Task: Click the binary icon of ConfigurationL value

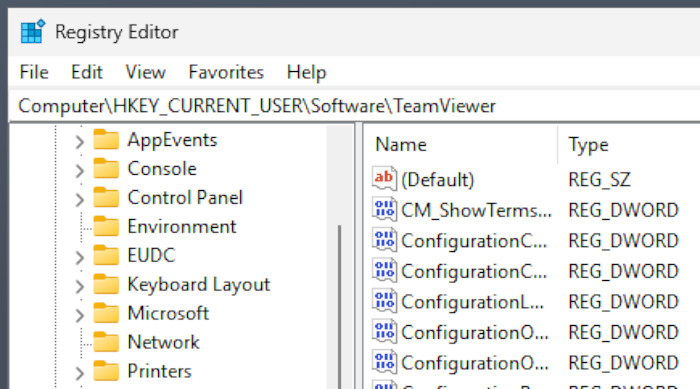Action: tap(384, 301)
